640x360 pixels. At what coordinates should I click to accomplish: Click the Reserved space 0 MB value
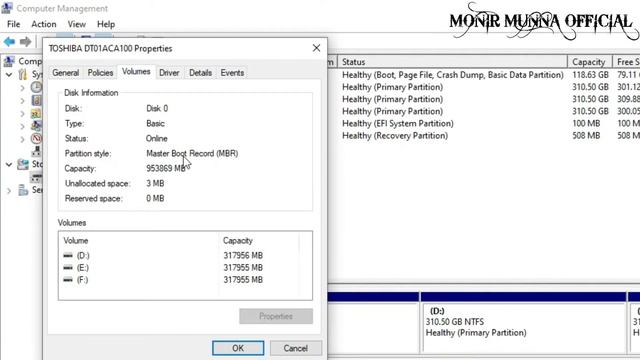pos(155,199)
